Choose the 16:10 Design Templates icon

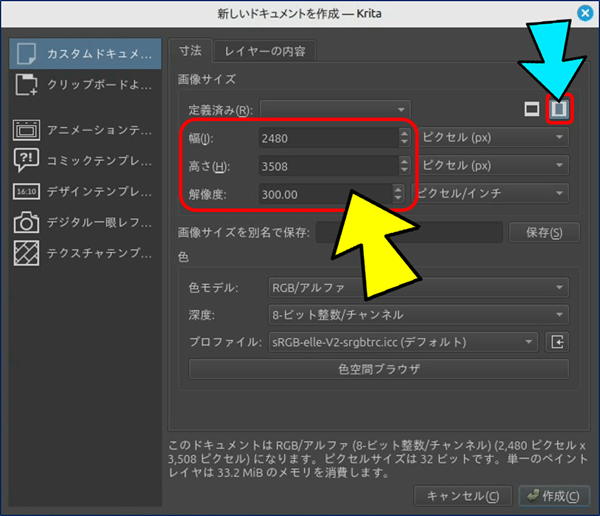coord(27,191)
